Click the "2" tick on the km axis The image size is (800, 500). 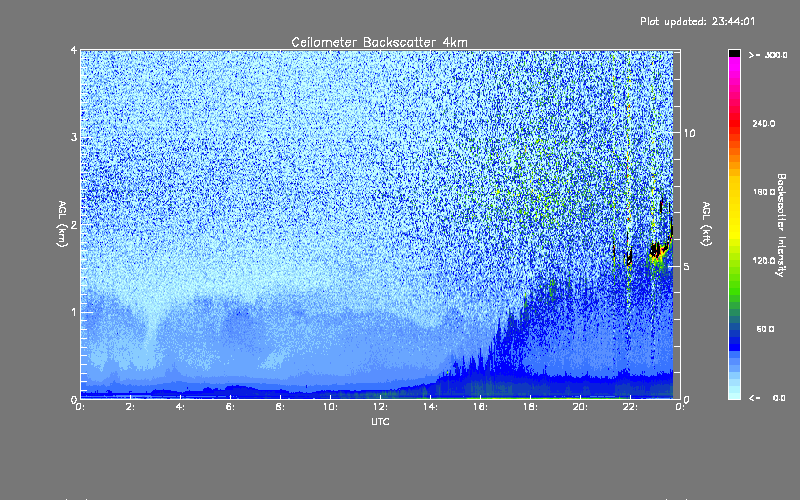(x=74, y=225)
